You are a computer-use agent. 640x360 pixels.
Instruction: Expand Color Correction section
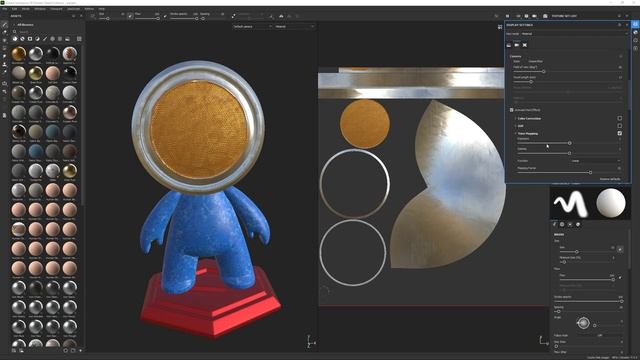coord(516,118)
